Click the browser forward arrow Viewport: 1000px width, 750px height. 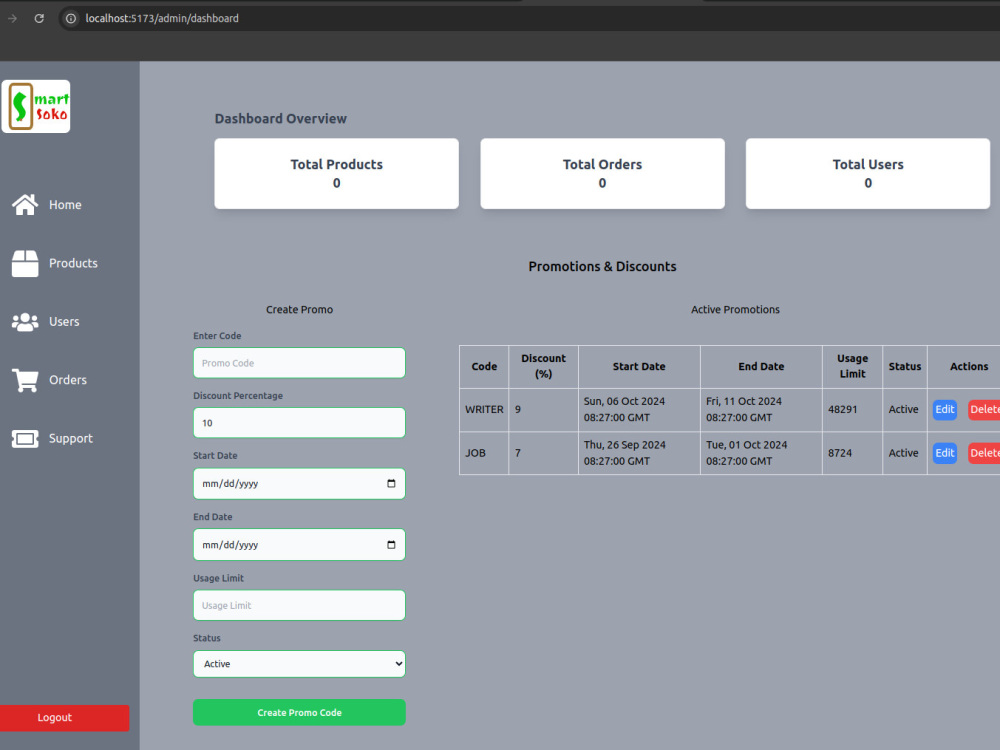[12, 18]
